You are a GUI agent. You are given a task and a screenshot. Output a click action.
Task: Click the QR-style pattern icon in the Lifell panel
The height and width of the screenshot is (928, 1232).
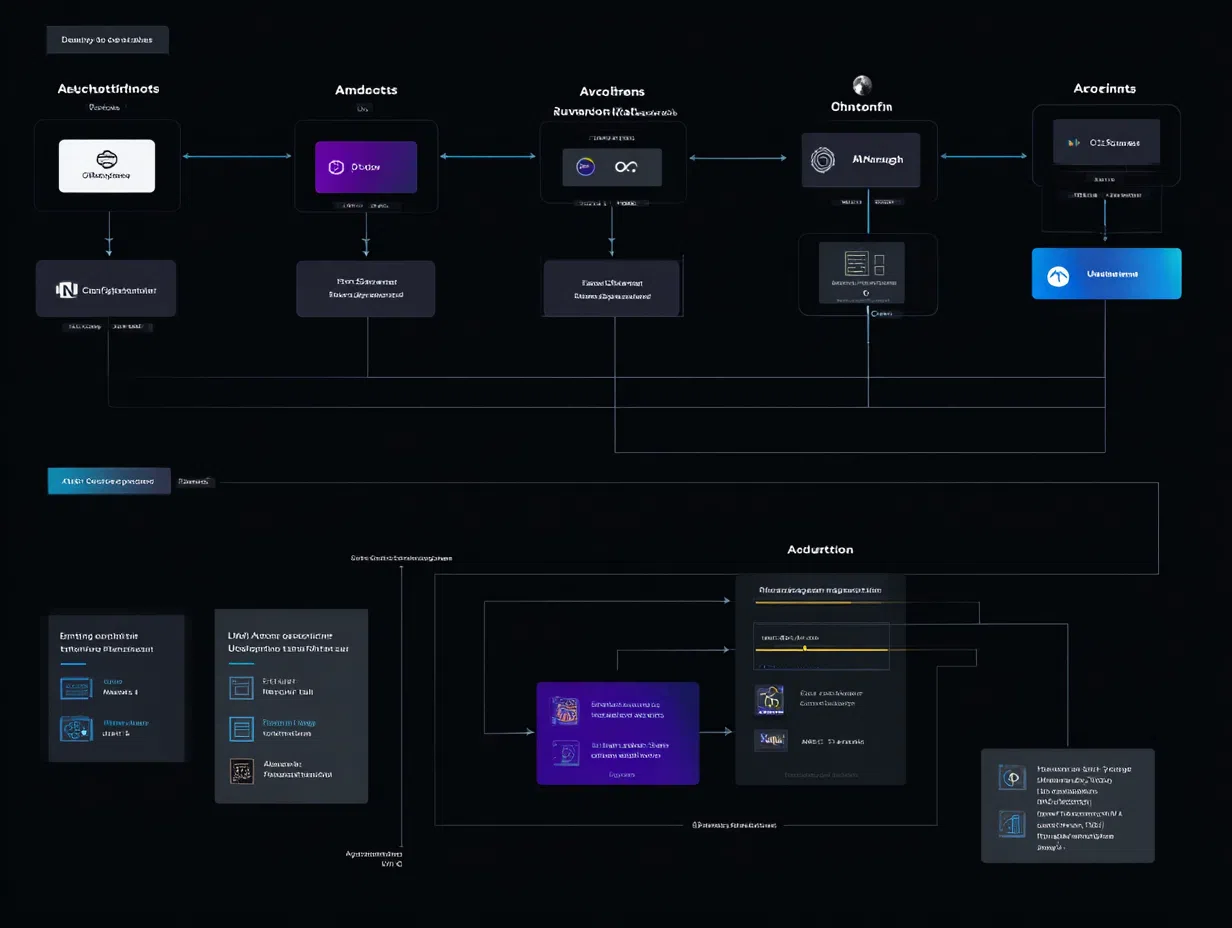click(x=242, y=770)
